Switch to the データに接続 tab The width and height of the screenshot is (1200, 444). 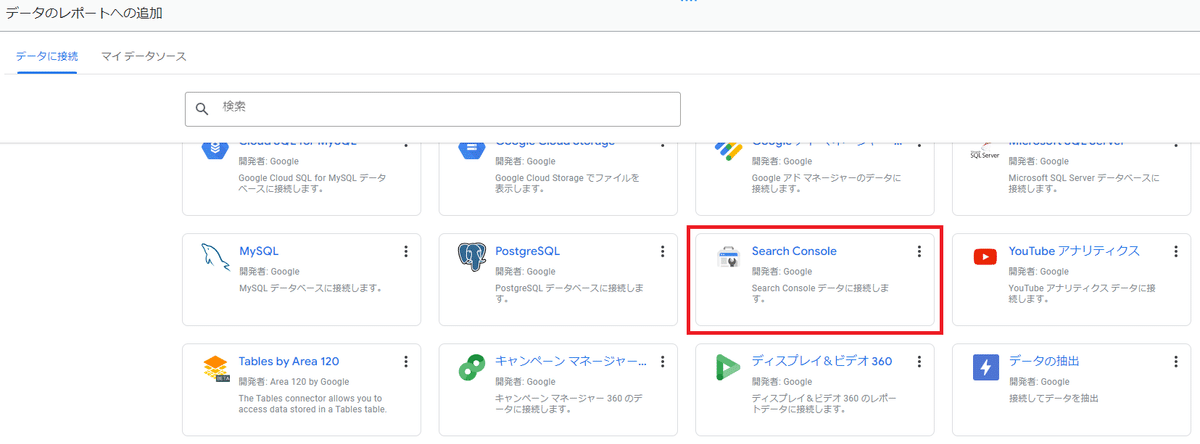click(x=47, y=56)
